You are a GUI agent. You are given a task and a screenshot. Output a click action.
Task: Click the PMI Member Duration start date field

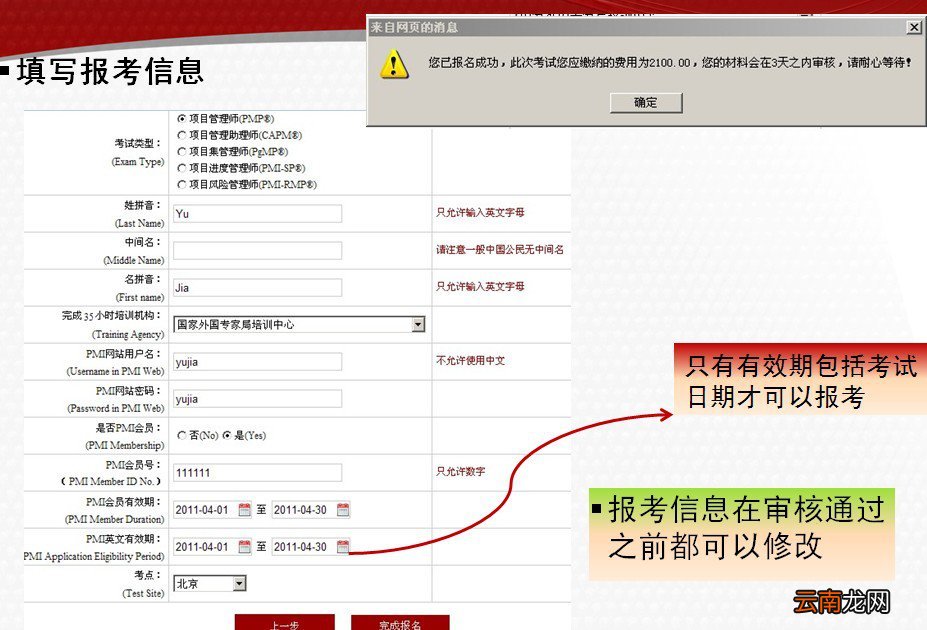tap(205, 510)
